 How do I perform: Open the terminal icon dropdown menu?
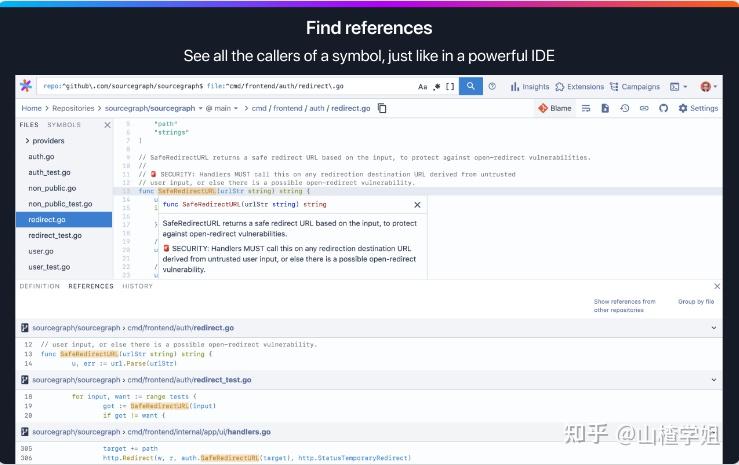679,87
